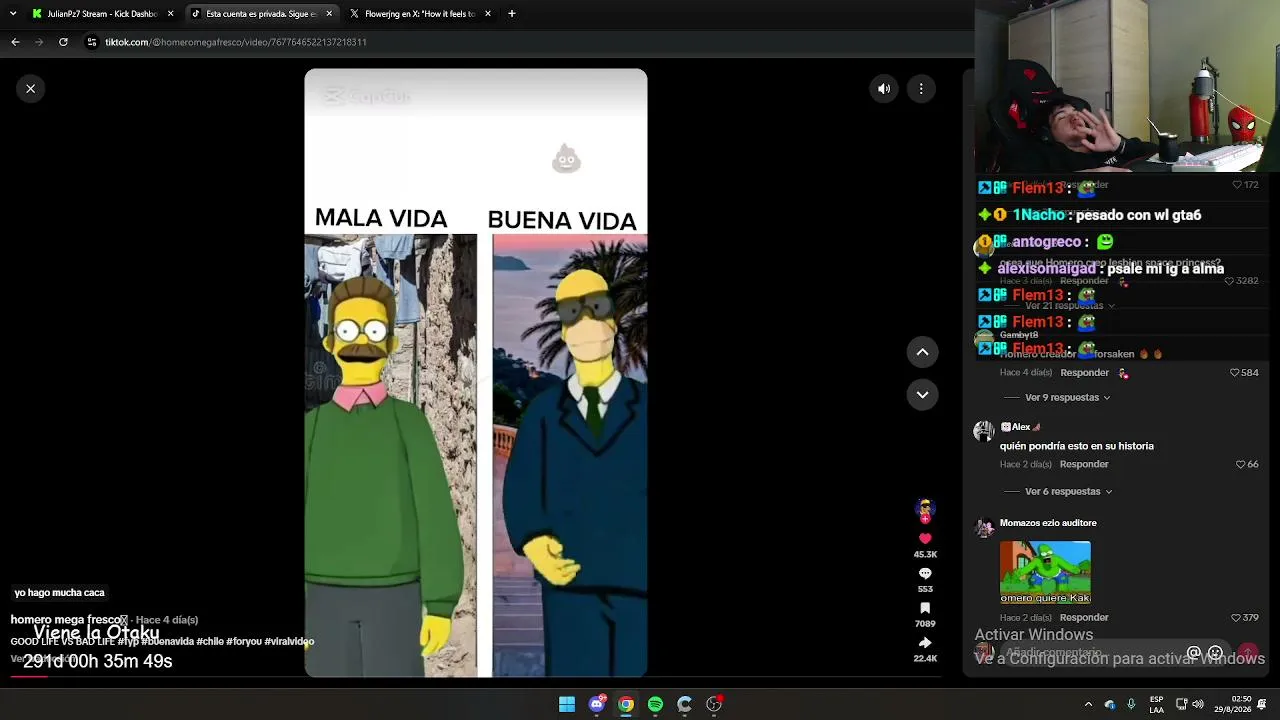This screenshot has height=720, width=1280.
Task: Like the video with 45.3K likes
Action: (x=925, y=539)
